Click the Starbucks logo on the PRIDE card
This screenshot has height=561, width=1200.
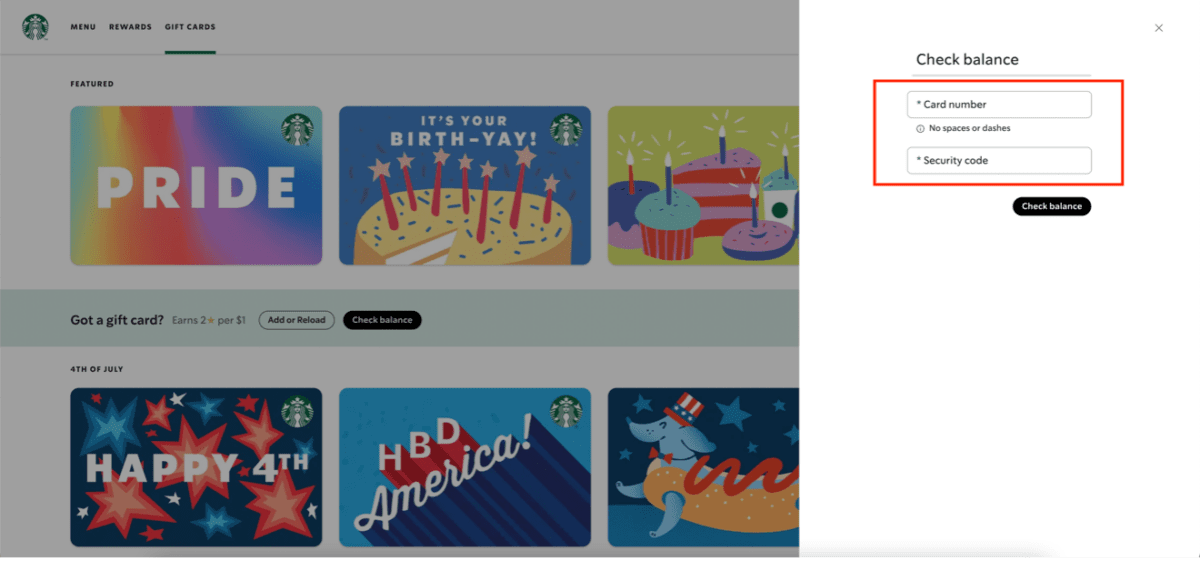tap(297, 130)
